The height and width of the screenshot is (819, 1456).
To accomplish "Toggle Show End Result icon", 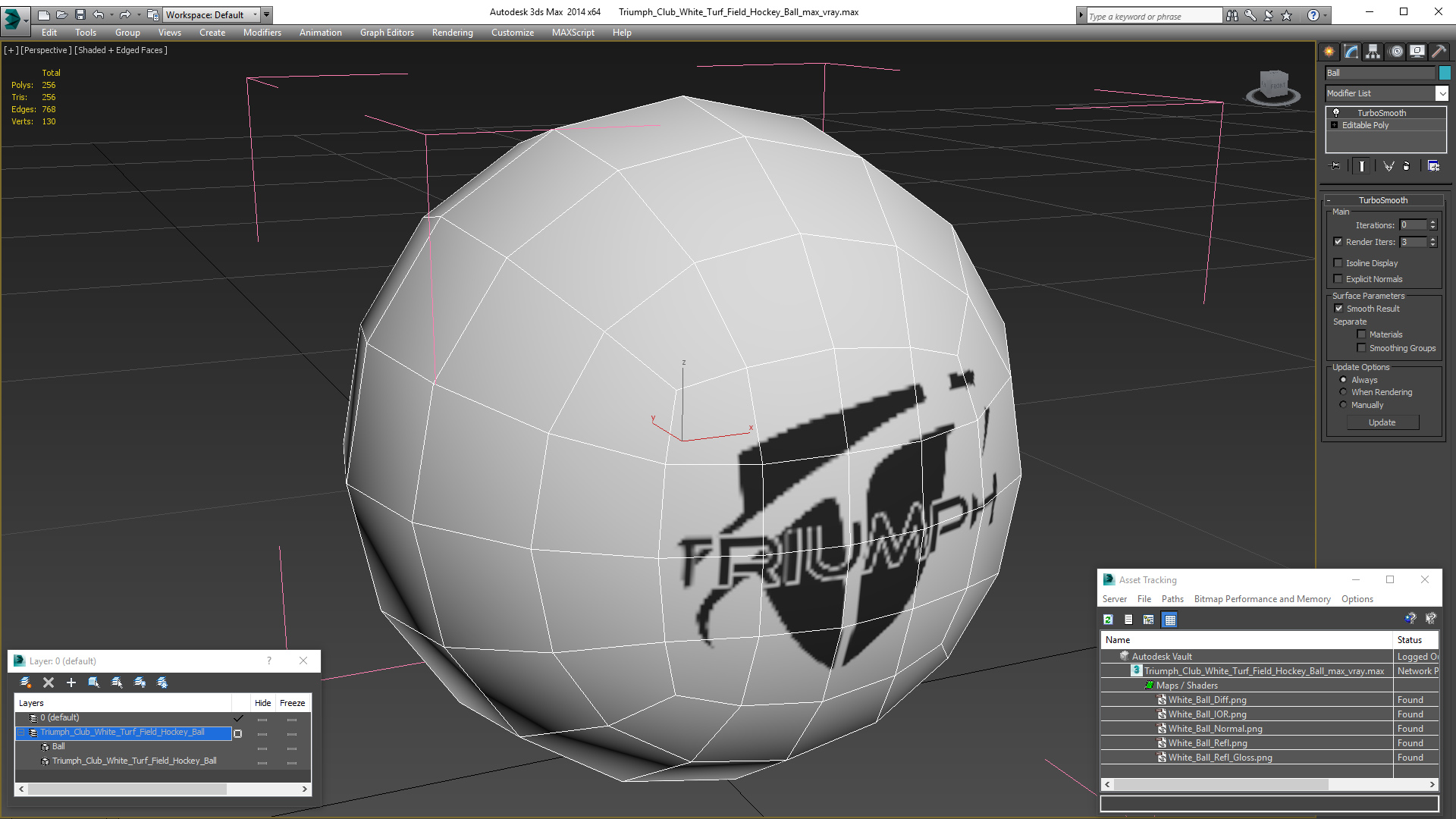I will [1362, 166].
